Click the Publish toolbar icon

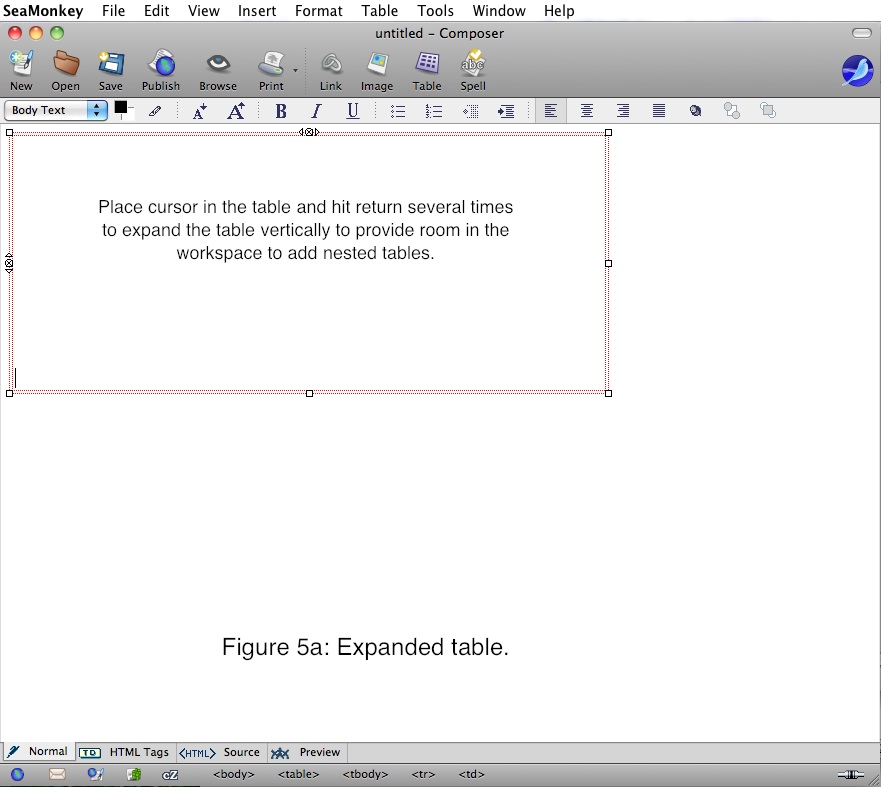click(160, 65)
